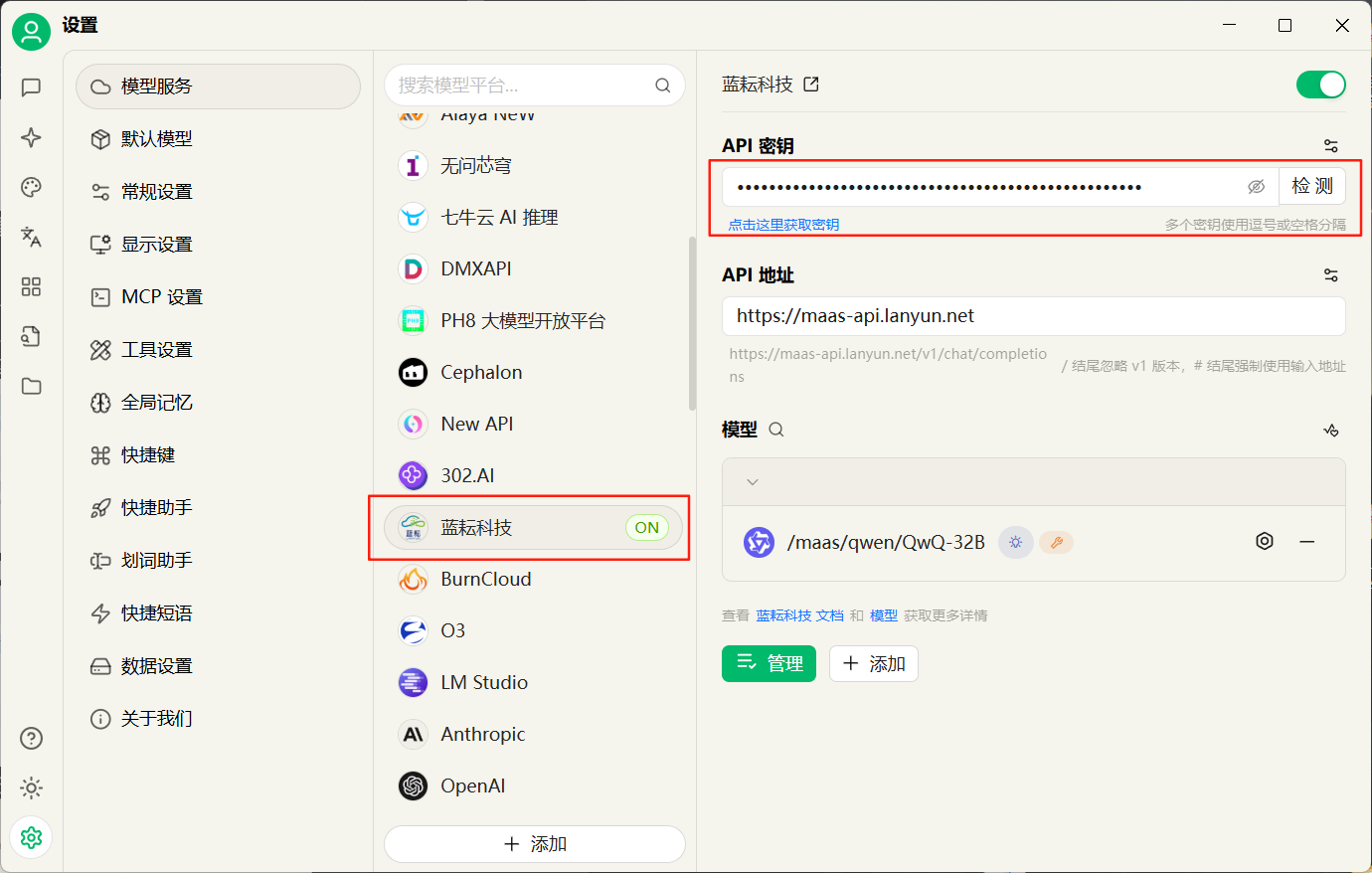Toggle the 蓝耘科技 provider enable switch

tap(1320, 85)
